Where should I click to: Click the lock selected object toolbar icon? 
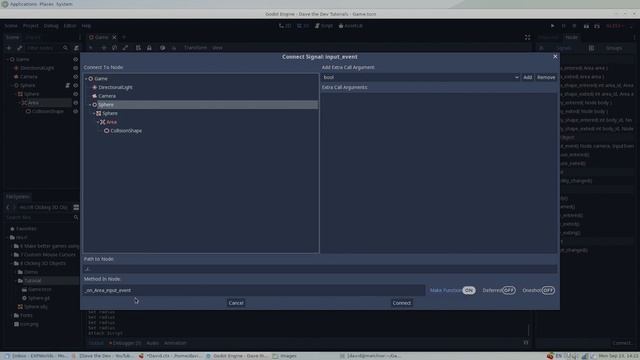point(149,48)
